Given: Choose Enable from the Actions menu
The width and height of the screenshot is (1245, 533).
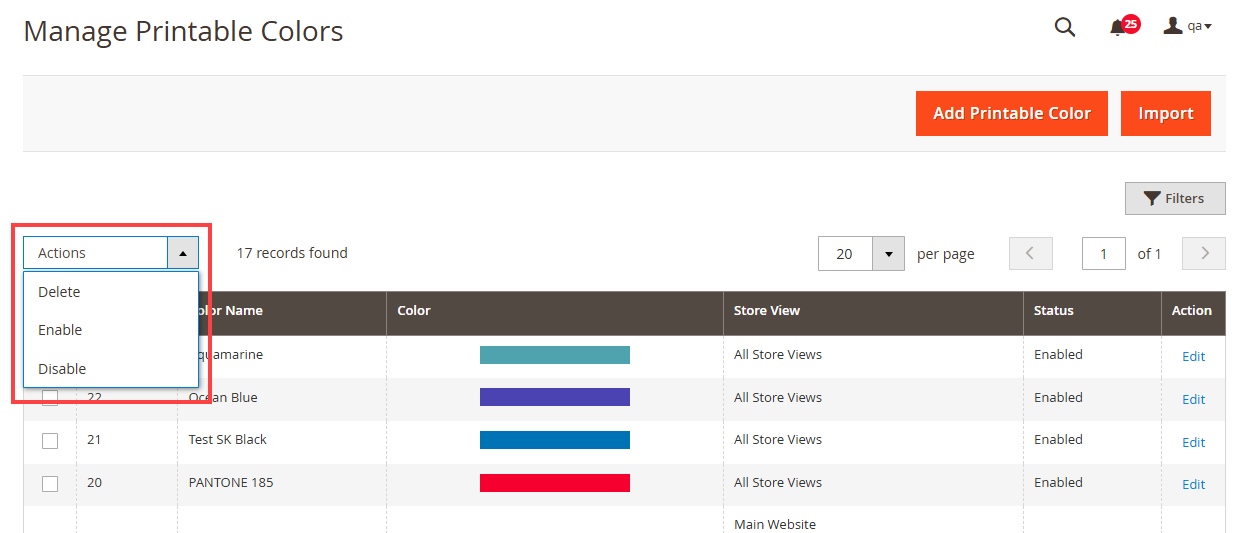Looking at the screenshot, I should [x=60, y=330].
